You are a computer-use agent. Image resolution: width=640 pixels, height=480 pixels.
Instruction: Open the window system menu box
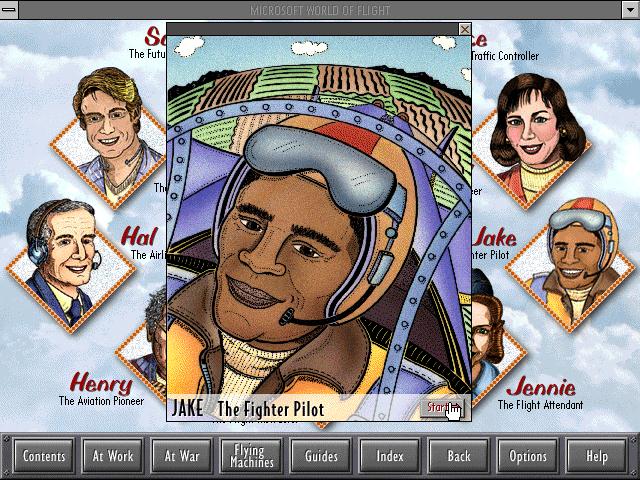pos(9,9)
